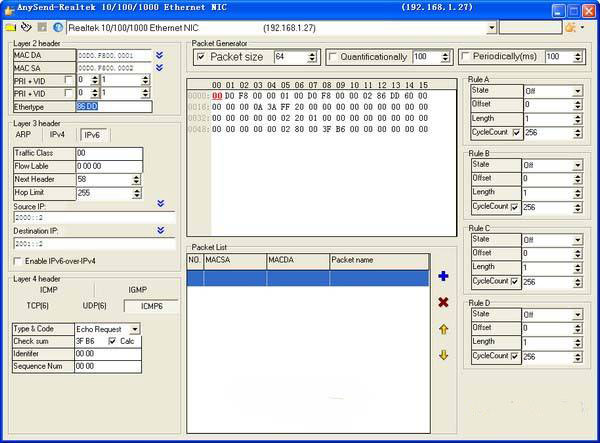Screen dimensions: 600x443
Task: Click the blue globe icon in the toolbar
Action: pos(58,28)
